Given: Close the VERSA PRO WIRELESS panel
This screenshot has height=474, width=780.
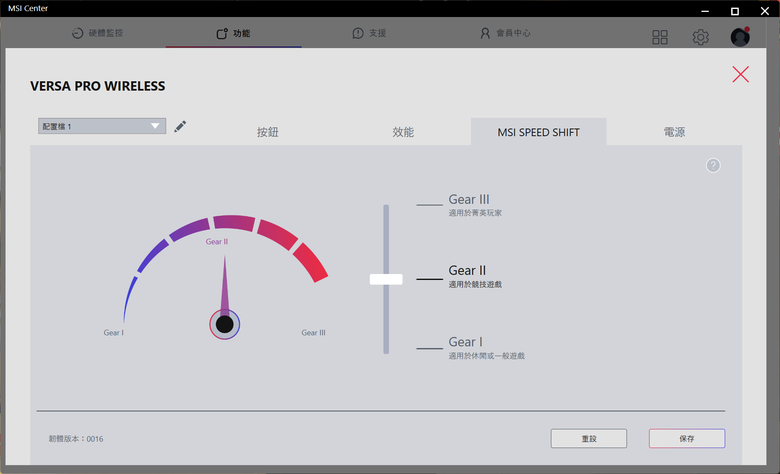Looking at the screenshot, I should [740, 74].
